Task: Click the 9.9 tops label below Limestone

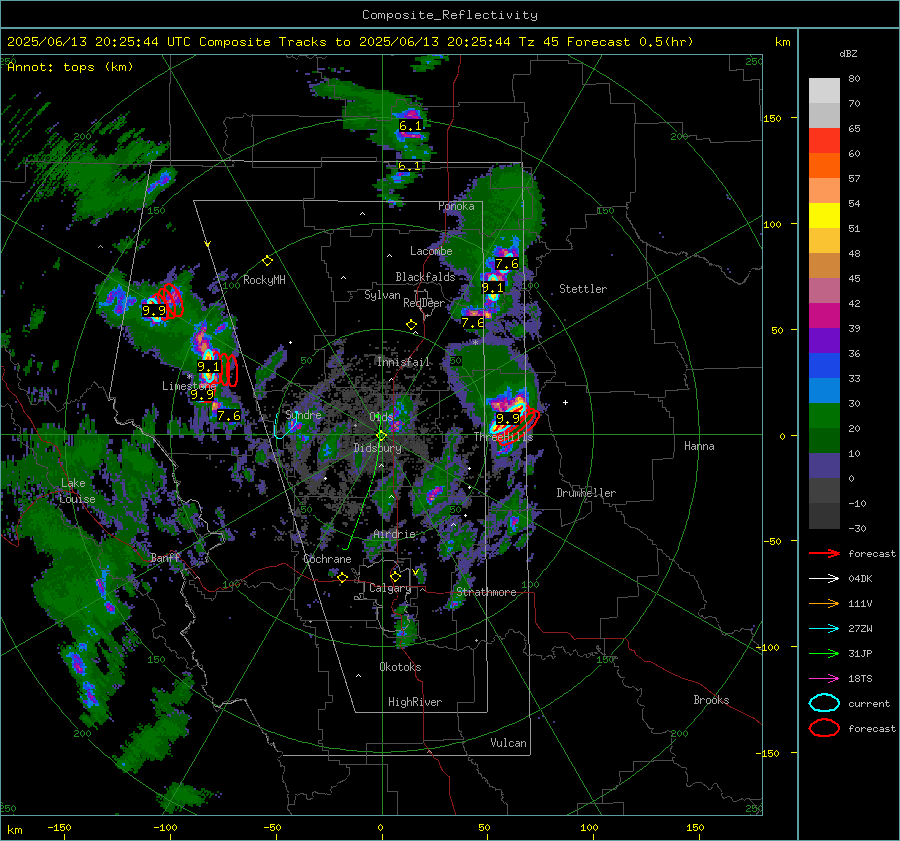Action: pos(202,394)
